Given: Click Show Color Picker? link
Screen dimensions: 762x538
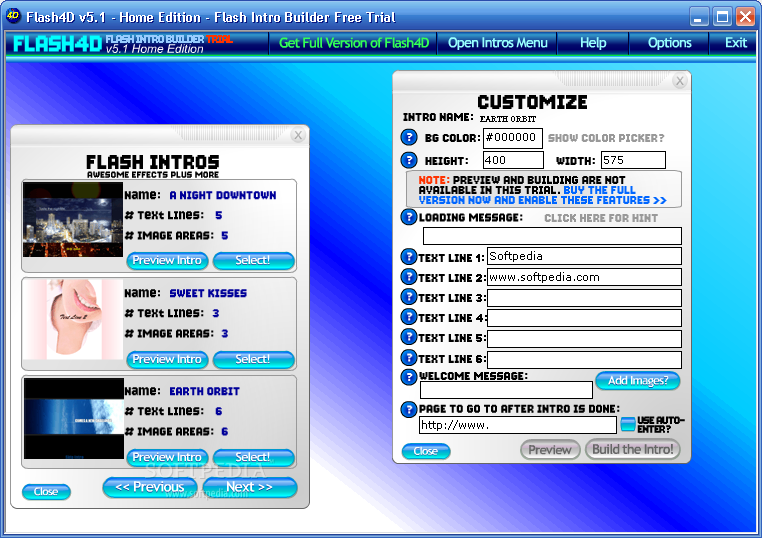Looking at the screenshot, I should click(x=606, y=138).
